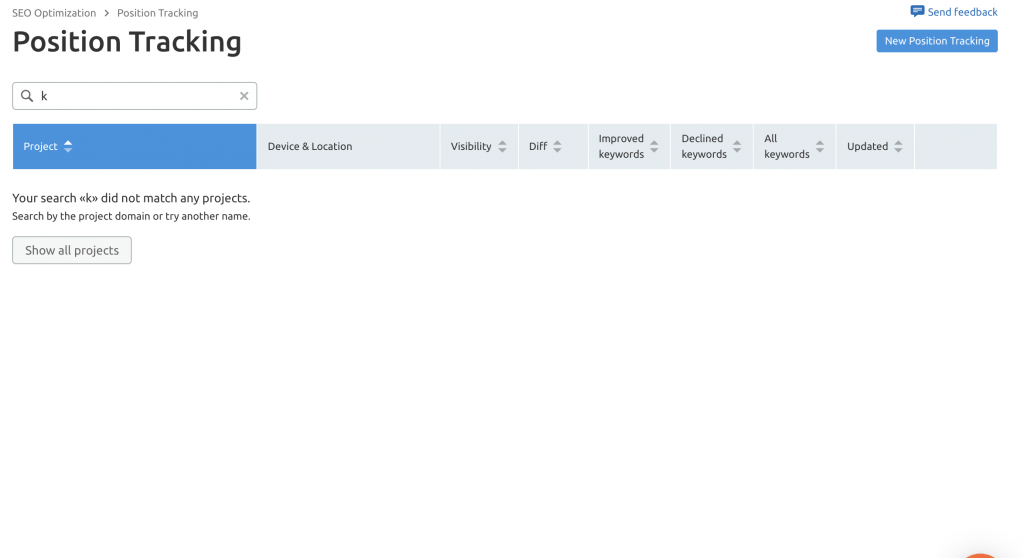The width and height of the screenshot is (1024, 558).
Task: Toggle sort arrows on Project column
Action: pyautogui.click(x=68, y=146)
